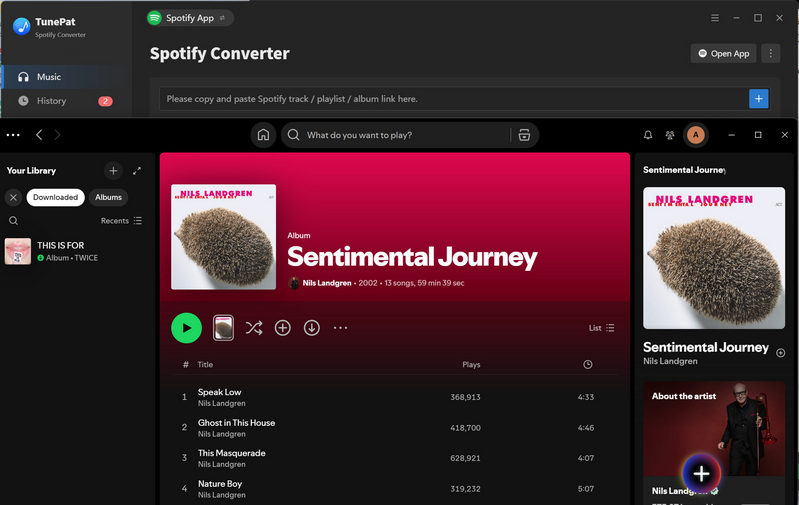Screen dimensions: 799x505
Task: Open the Browse icon in the search bar
Action: click(x=524, y=135)
